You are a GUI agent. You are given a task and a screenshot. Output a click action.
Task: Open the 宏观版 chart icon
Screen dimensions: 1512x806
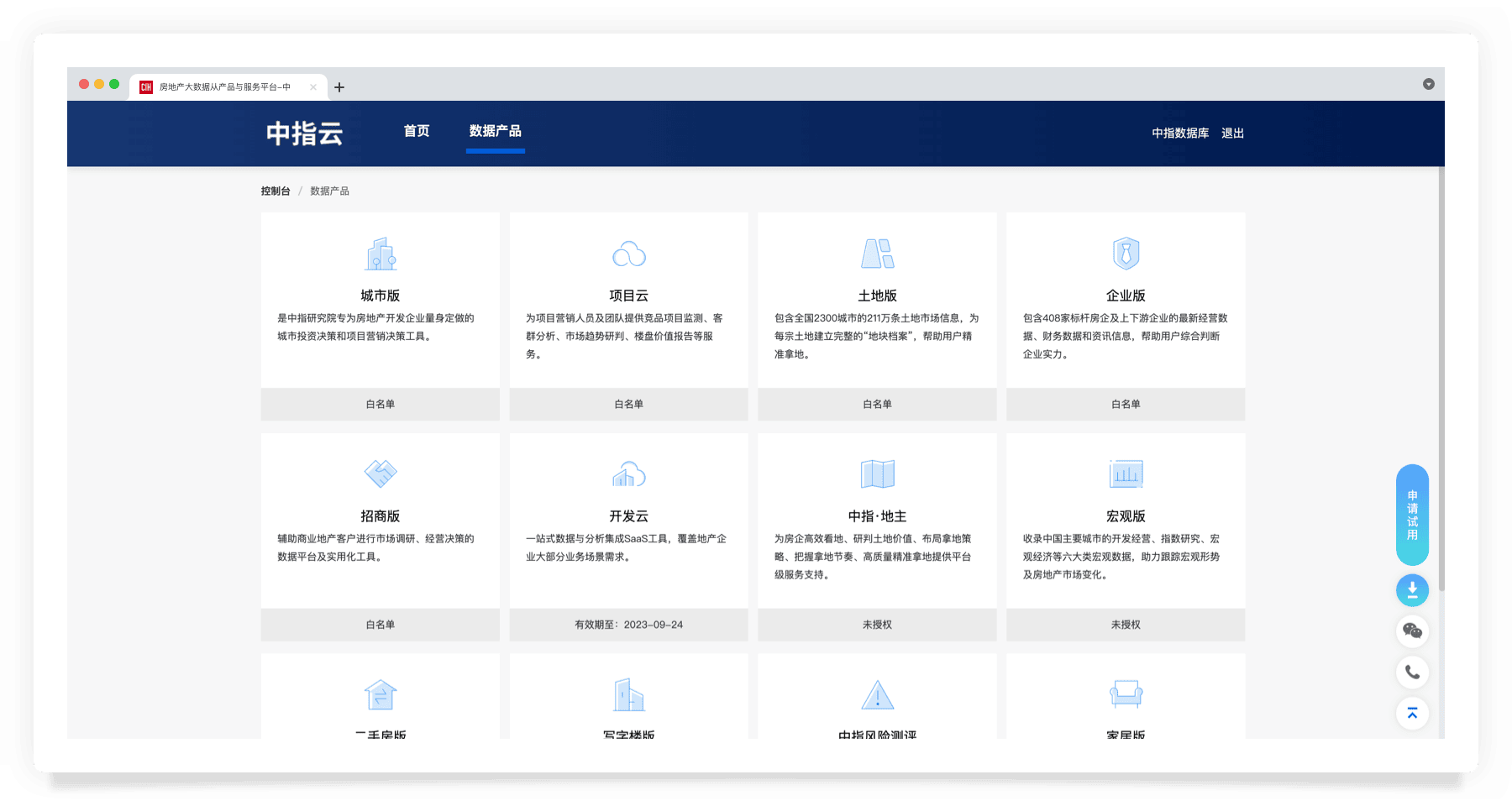[1126, 474]
